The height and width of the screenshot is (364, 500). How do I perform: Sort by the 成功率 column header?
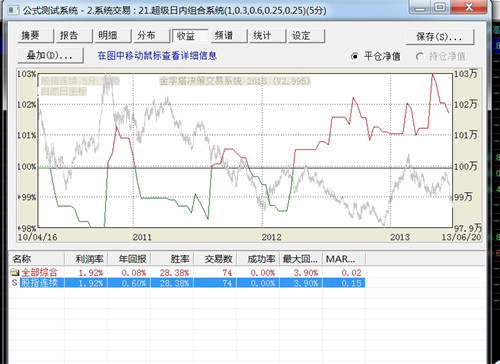click(258, 259)
